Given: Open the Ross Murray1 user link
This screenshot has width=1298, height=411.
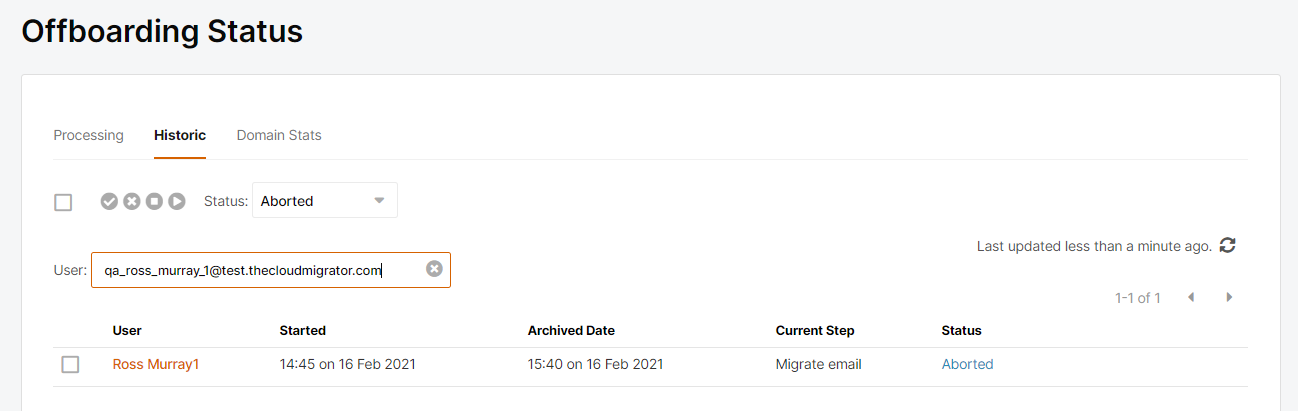Looking at the screenshot, I should coord(156,364).
